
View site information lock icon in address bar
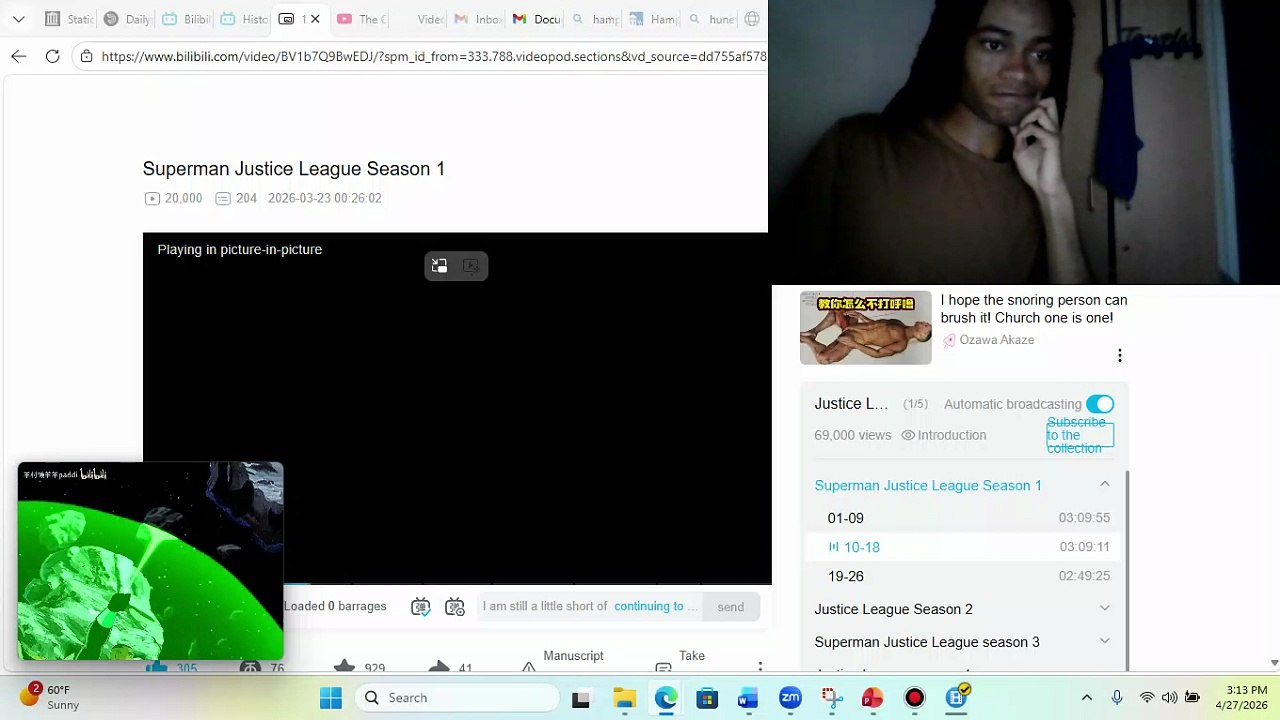click(87, 56)
